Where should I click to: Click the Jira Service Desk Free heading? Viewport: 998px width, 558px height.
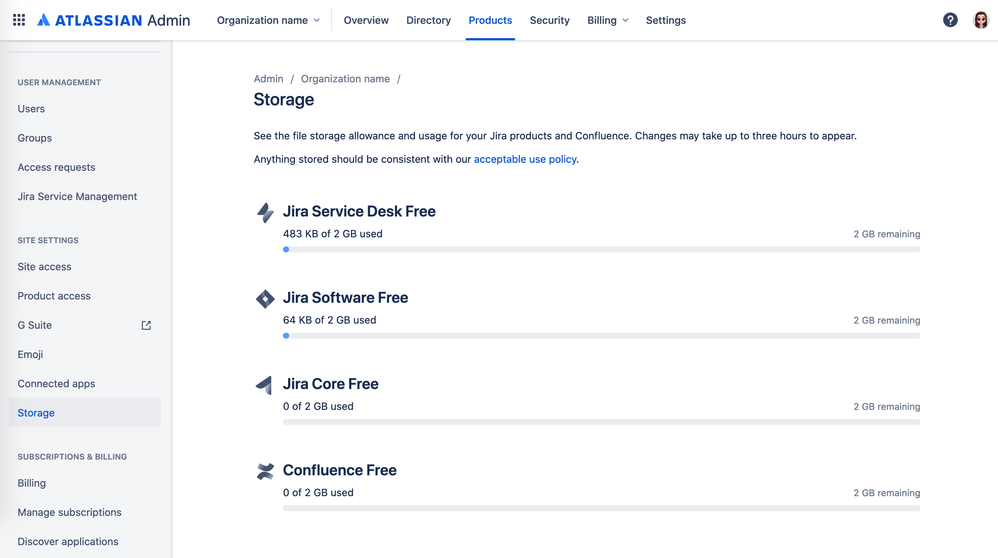pos(359,211)
